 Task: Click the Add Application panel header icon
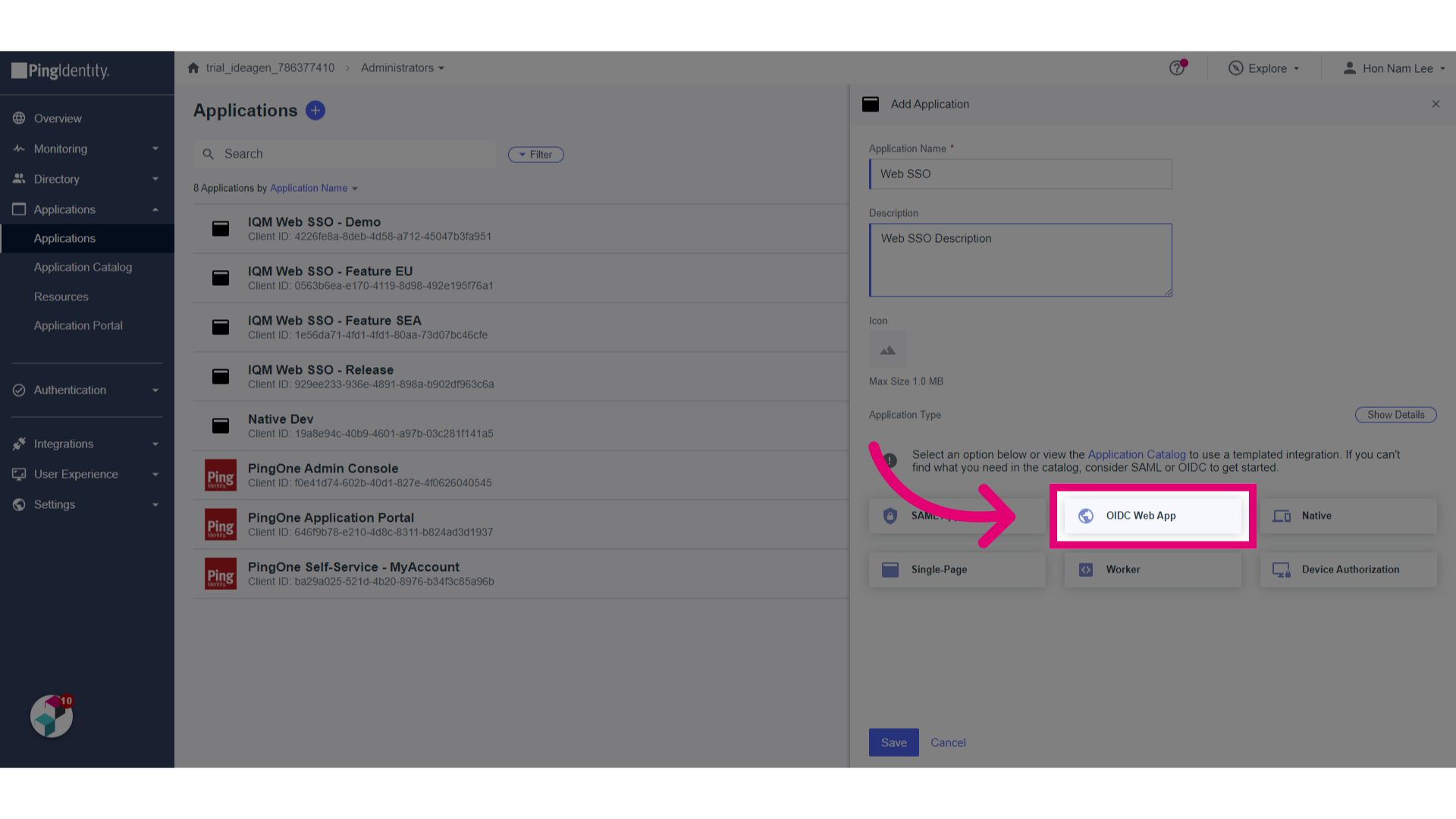click(871, 104)
